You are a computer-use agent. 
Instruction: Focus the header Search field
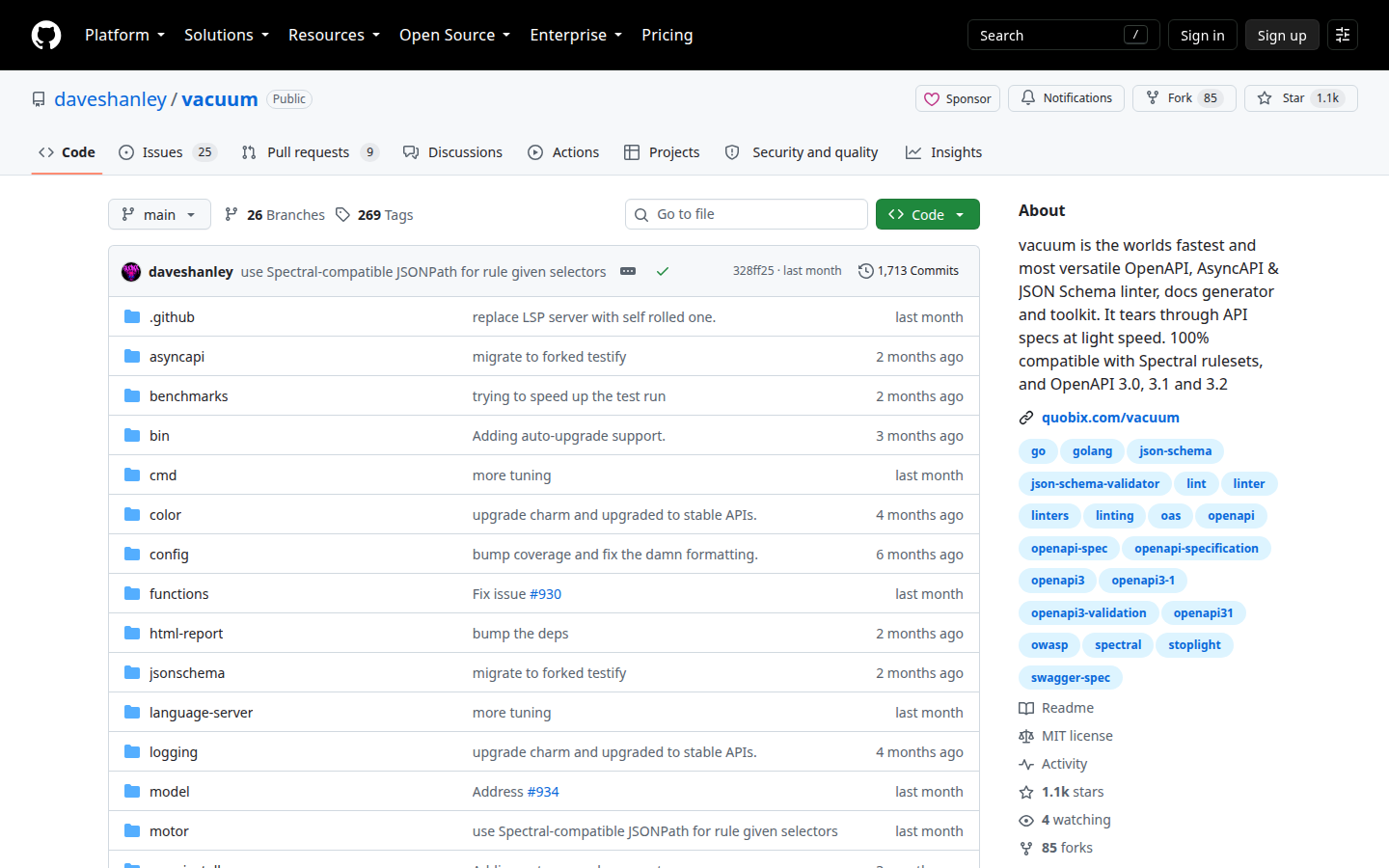click(1063, 35)
